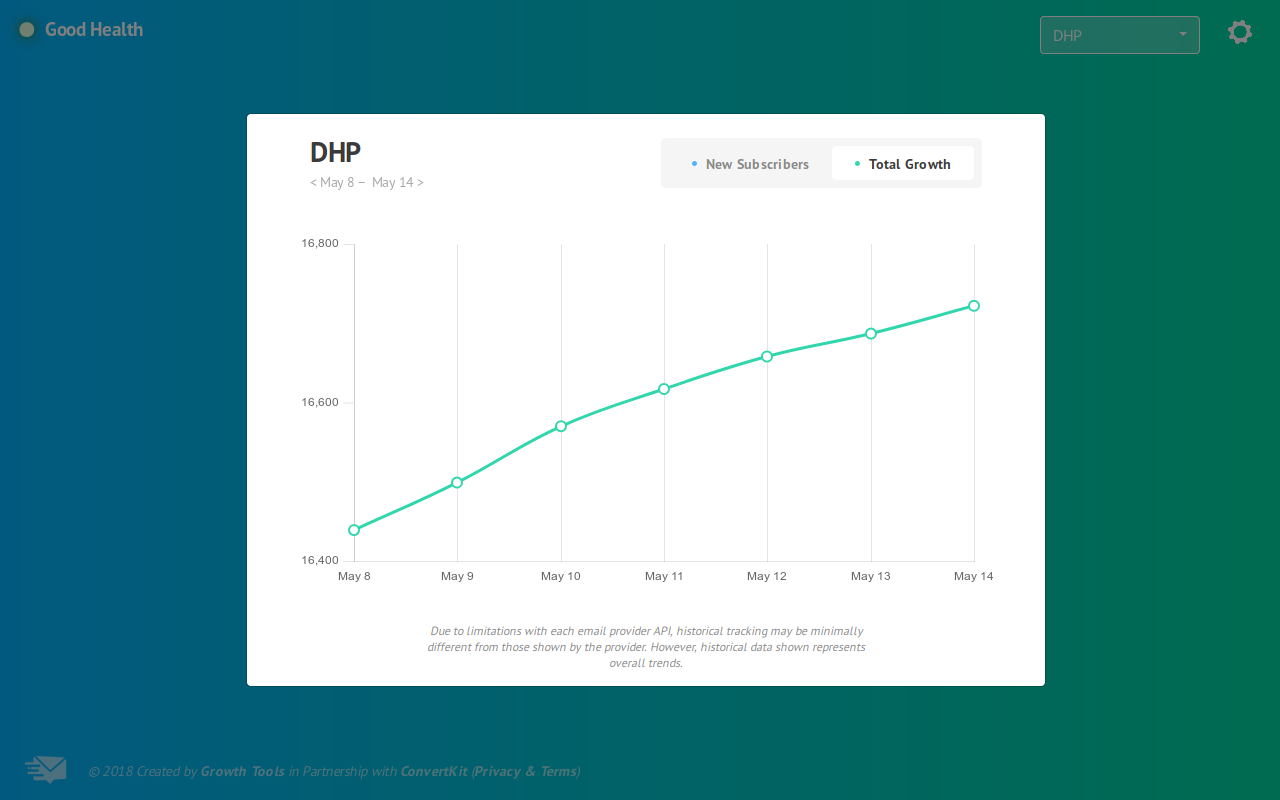1280x800 pixels.
Task: Click the May 12 data point
Action: coord(767,356)
